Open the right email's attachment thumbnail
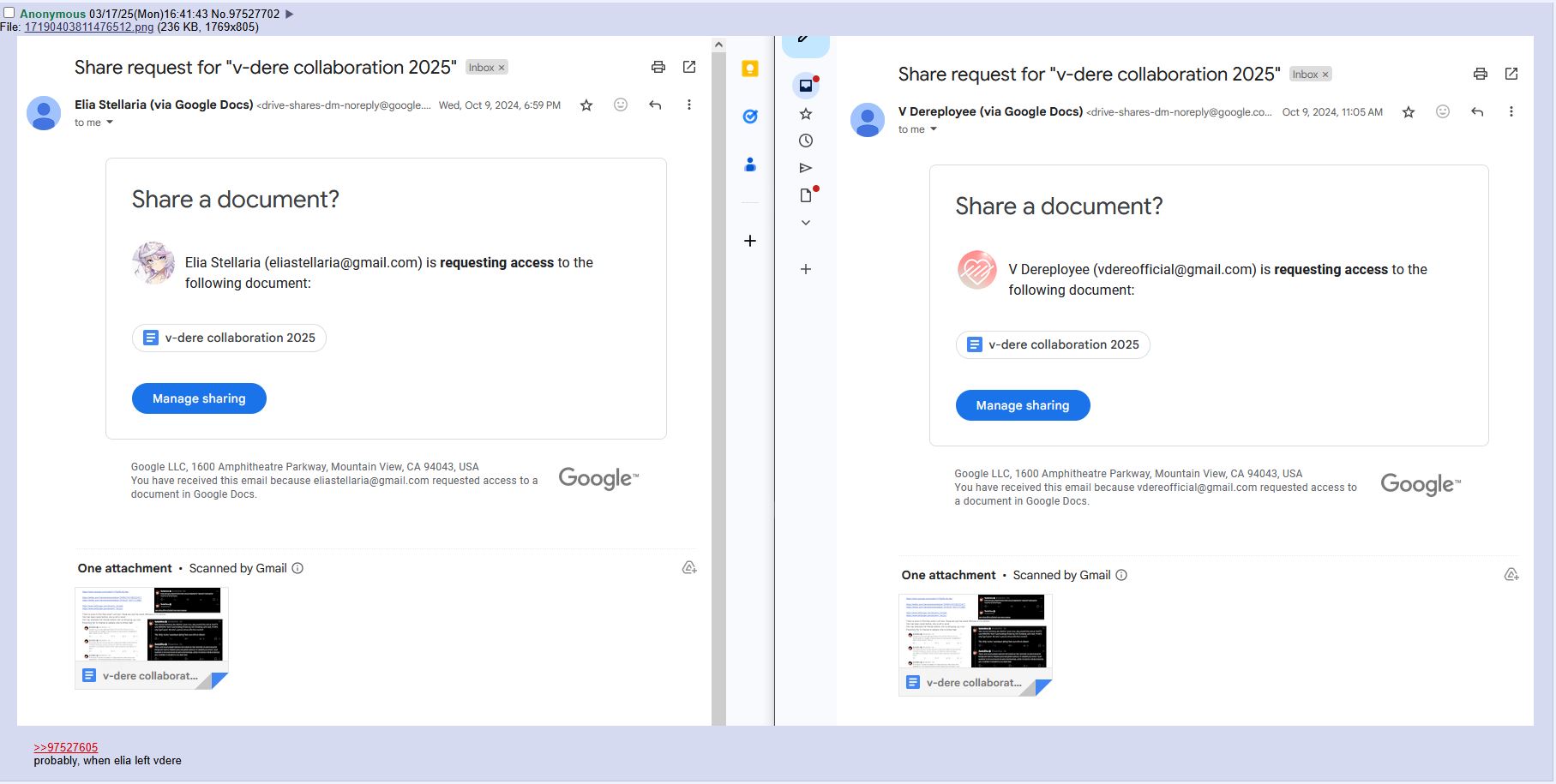 (976, 644)
